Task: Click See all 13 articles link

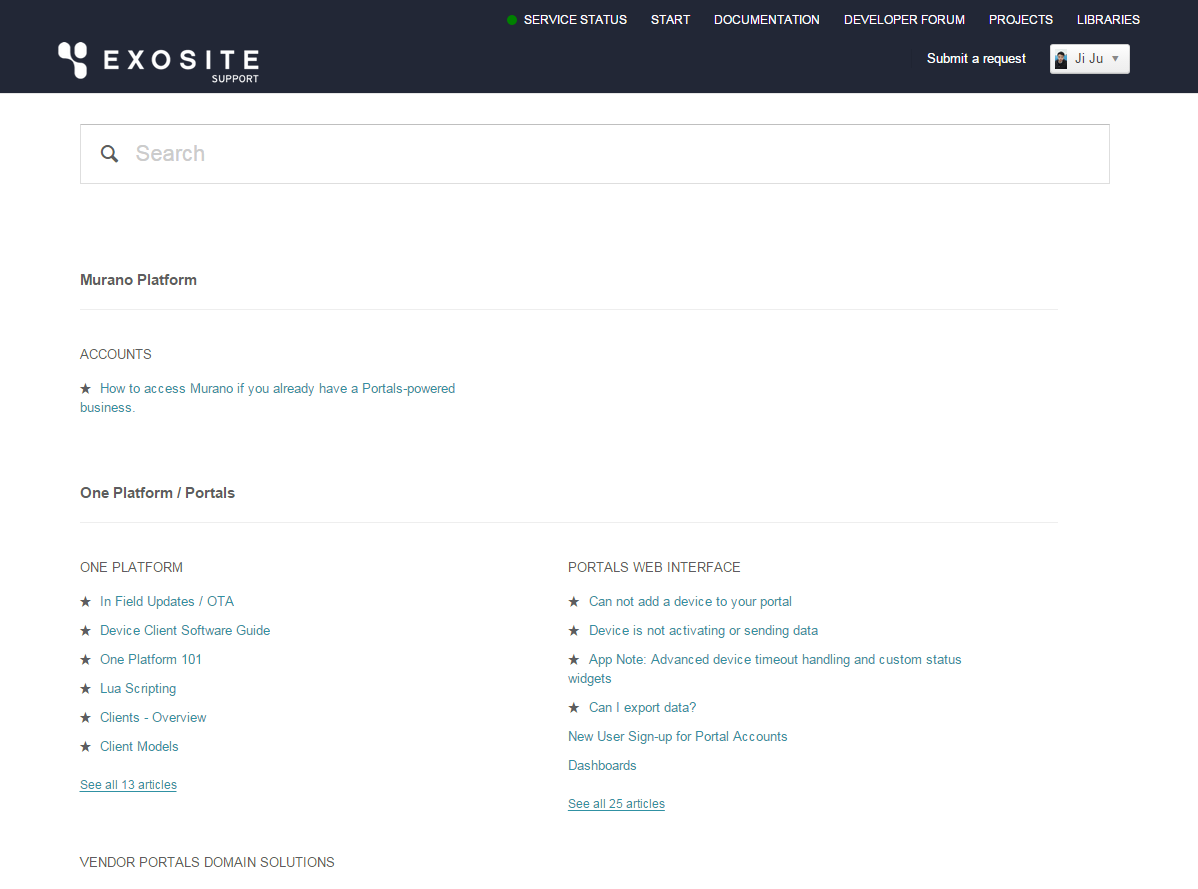Action: [128, 785]
